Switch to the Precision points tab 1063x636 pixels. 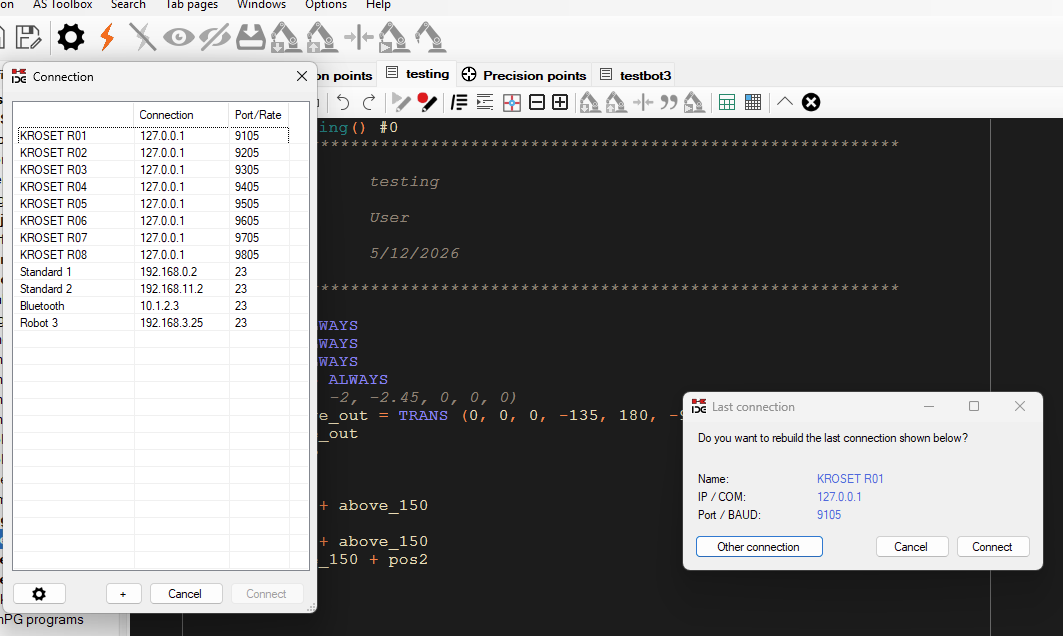click(x=524, y=75)
